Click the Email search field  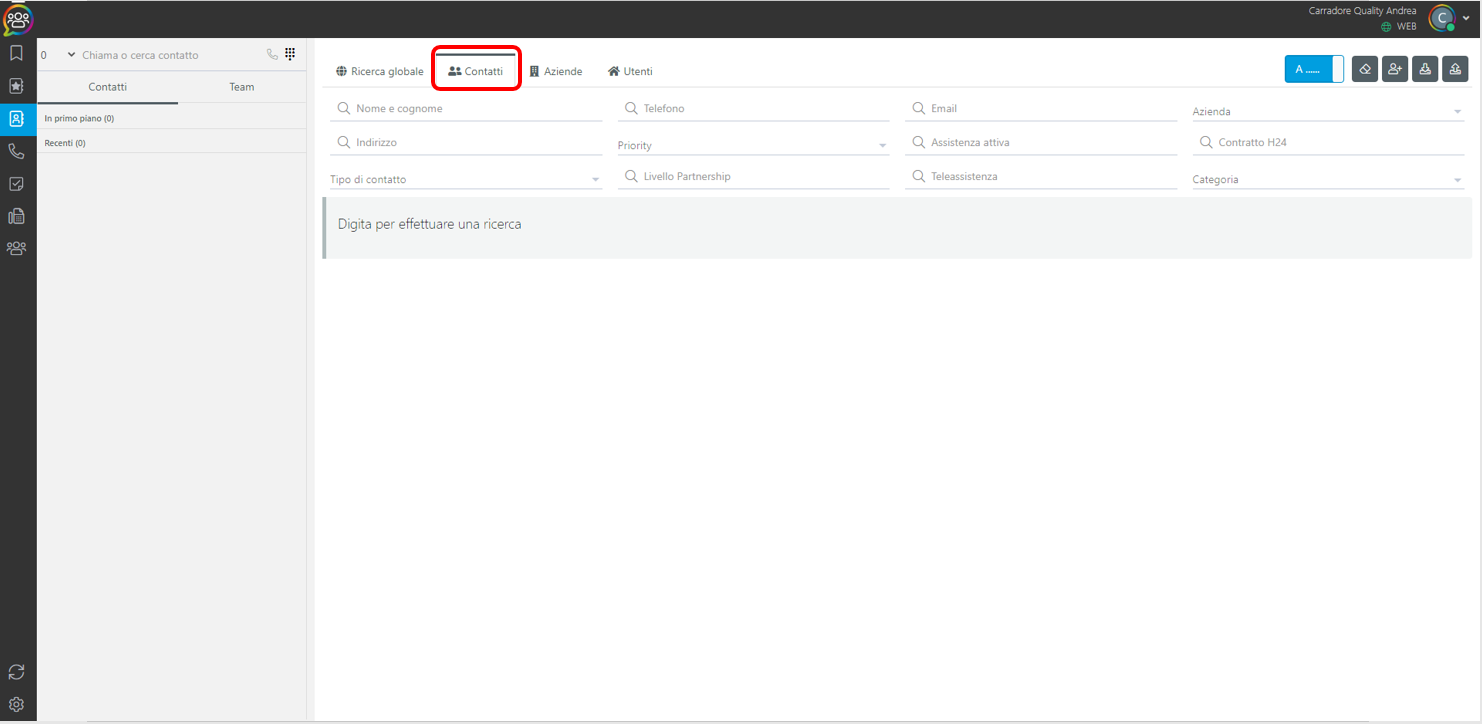coord(1041,109)
